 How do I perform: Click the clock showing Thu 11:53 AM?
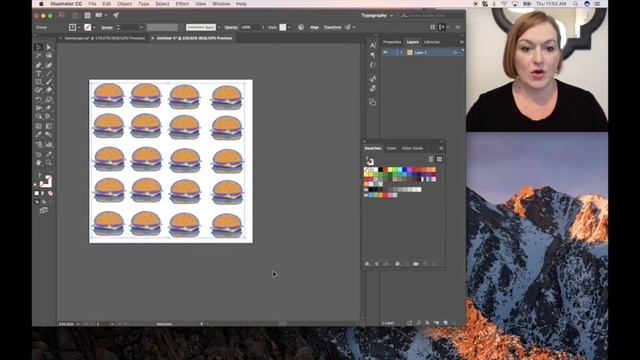(x=551, y=4)
